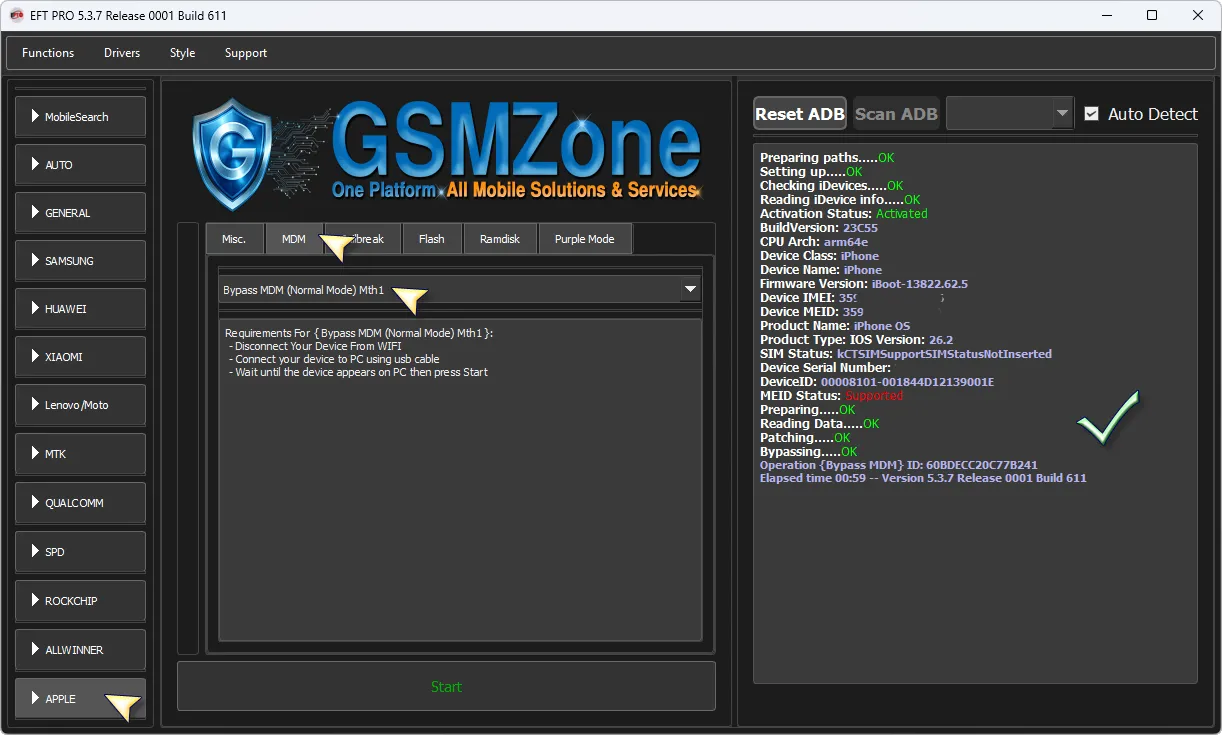Expand the ADB device combo box
This screenshot has height=735, width=1222.
click(1062, 114)
